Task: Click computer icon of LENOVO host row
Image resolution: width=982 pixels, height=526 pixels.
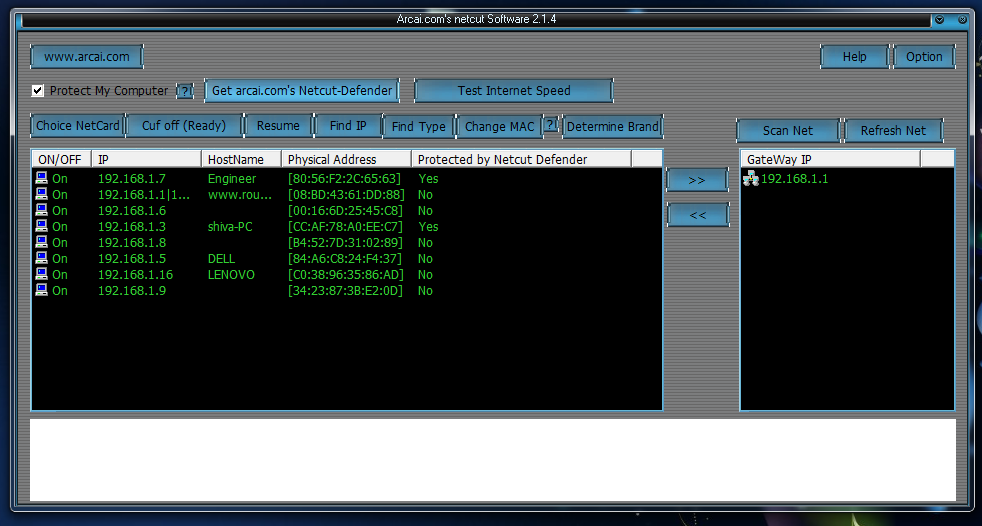Action: pos(41,274)
